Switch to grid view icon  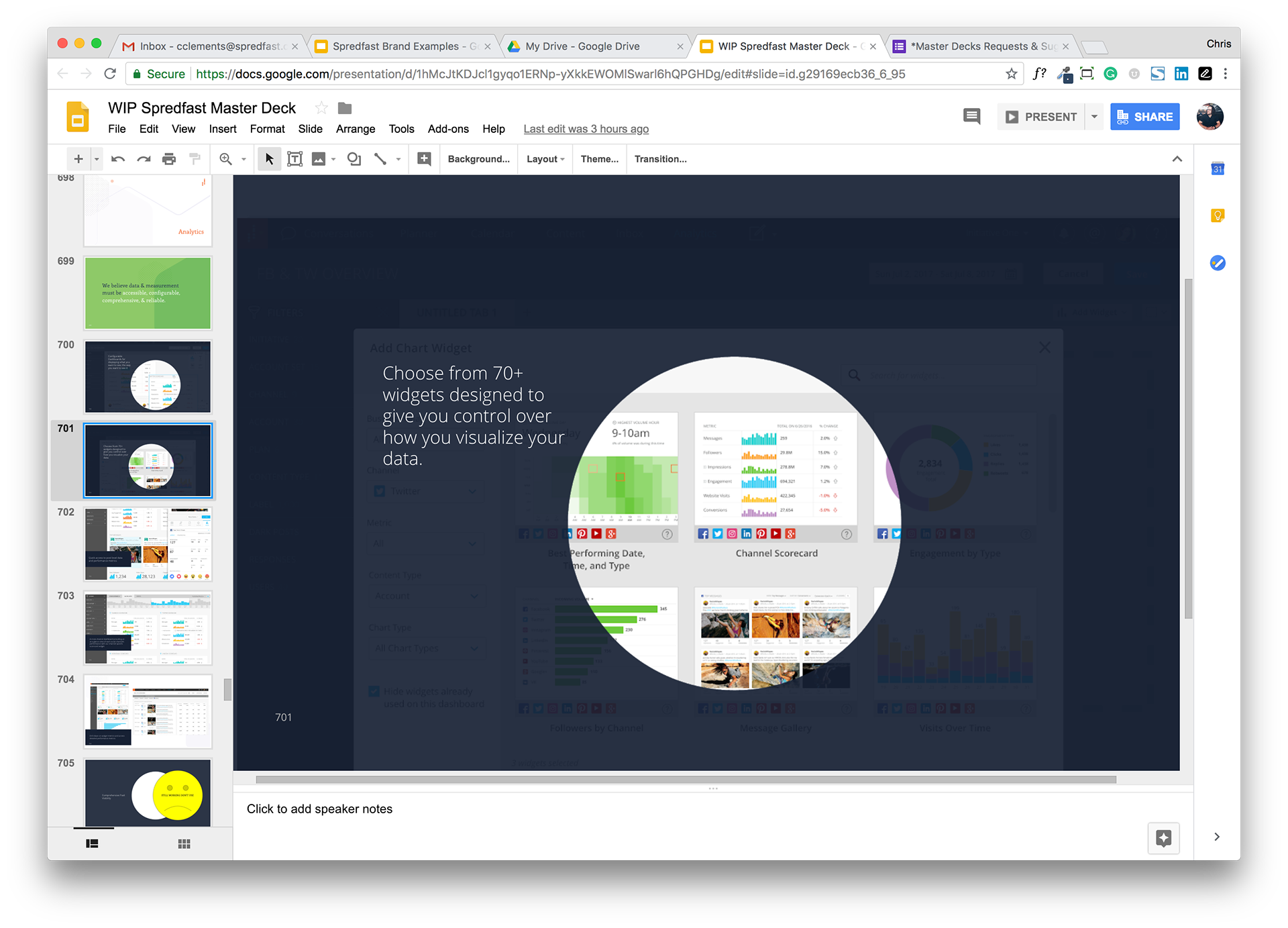tap(184, 843)
